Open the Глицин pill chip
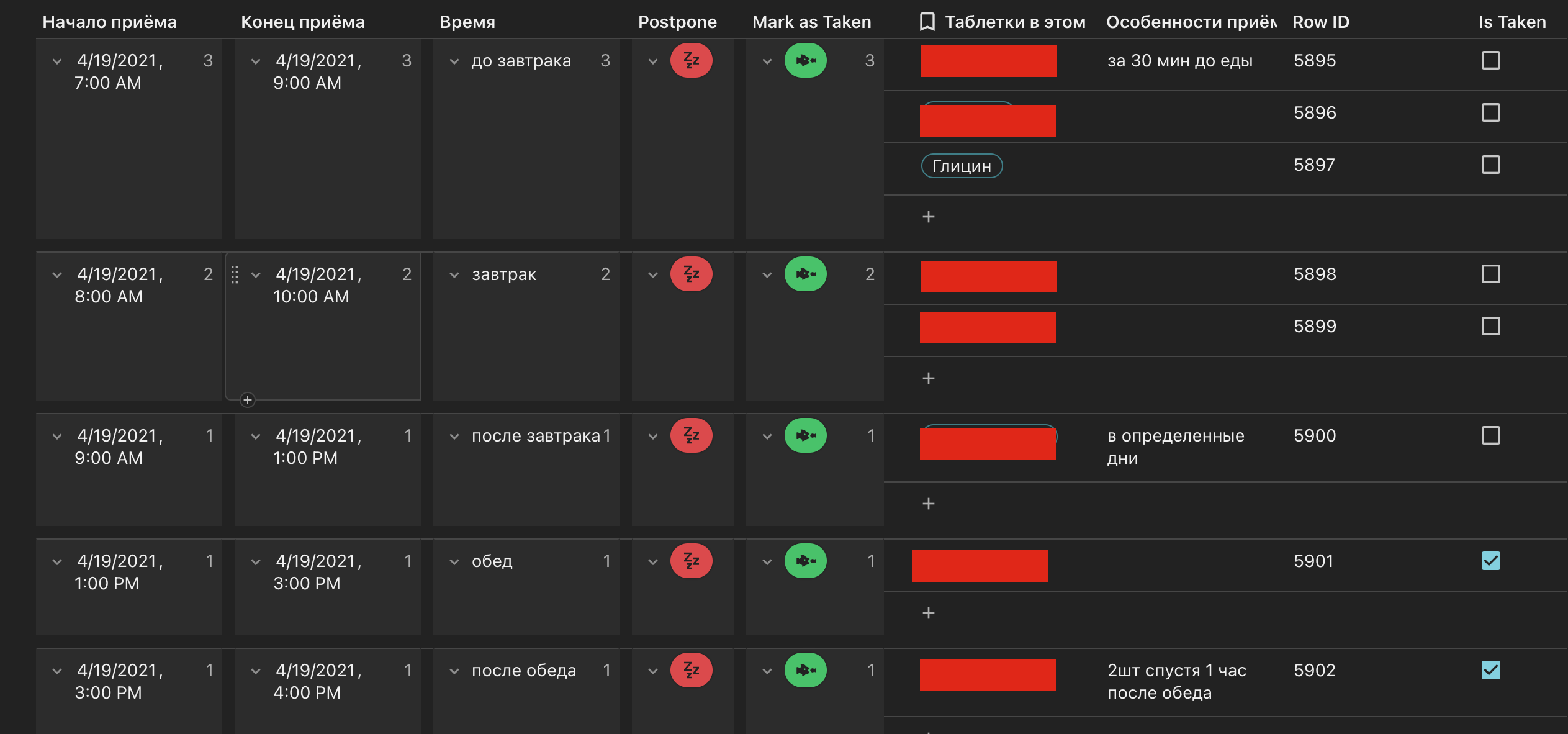The image size is (1568, 734). pos(962,166)
